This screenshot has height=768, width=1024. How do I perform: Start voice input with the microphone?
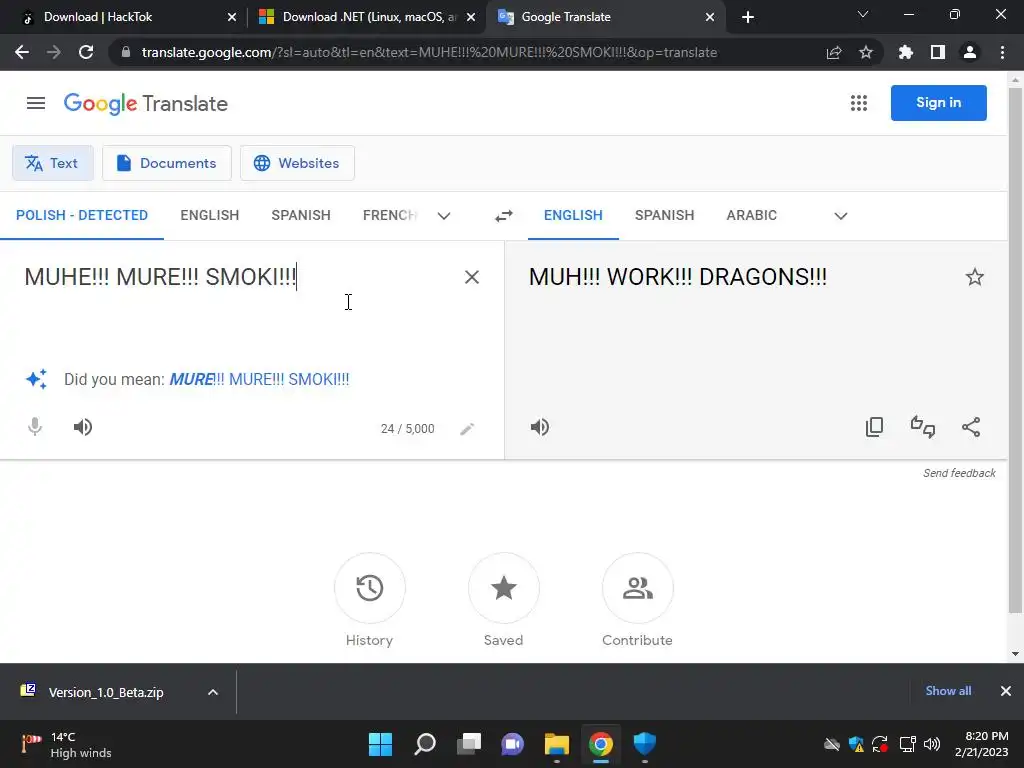point(35,427)
